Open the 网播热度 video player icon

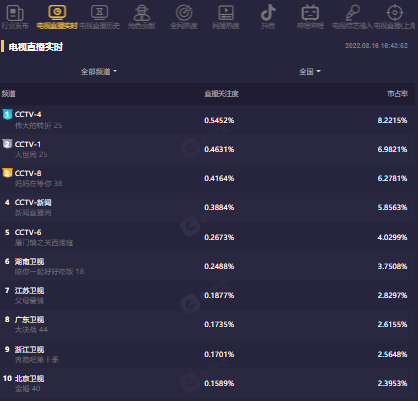[226, 13]
